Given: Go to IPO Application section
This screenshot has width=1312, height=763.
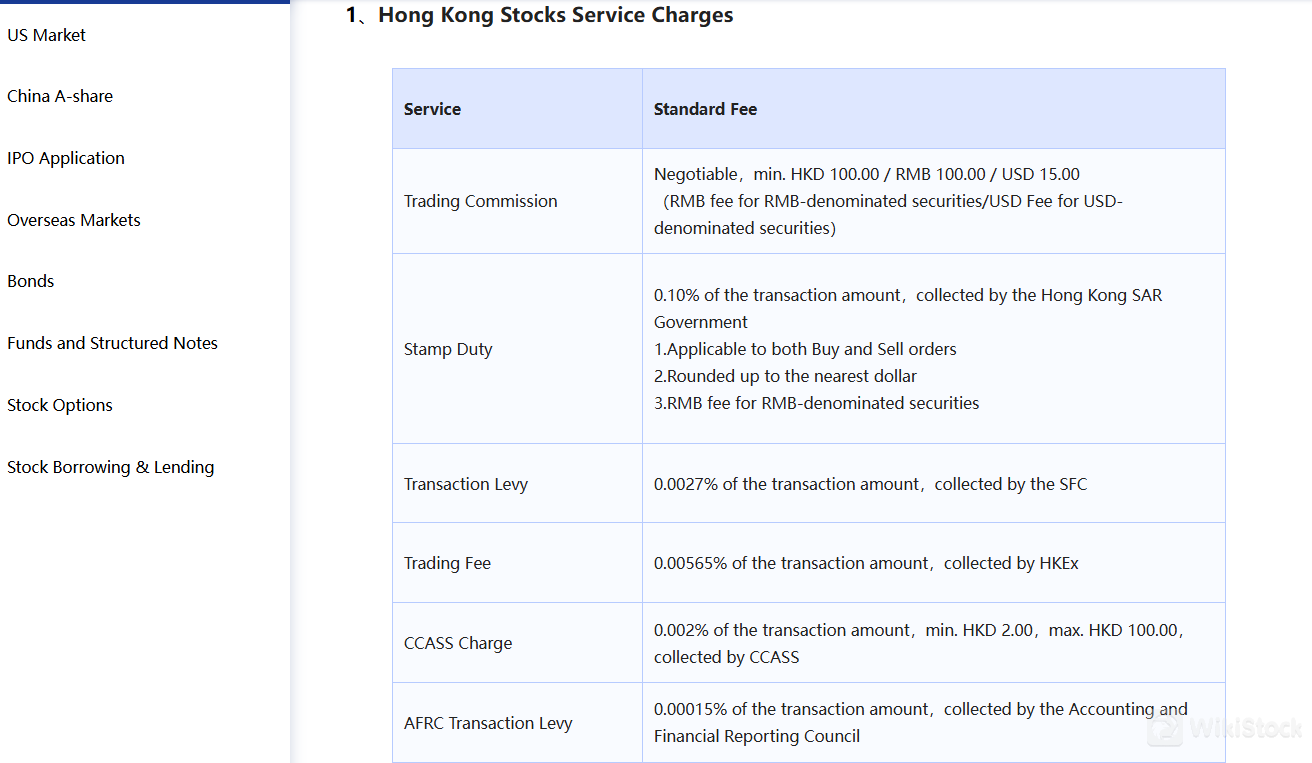Looking at the screenshot, I should [66, 158].
